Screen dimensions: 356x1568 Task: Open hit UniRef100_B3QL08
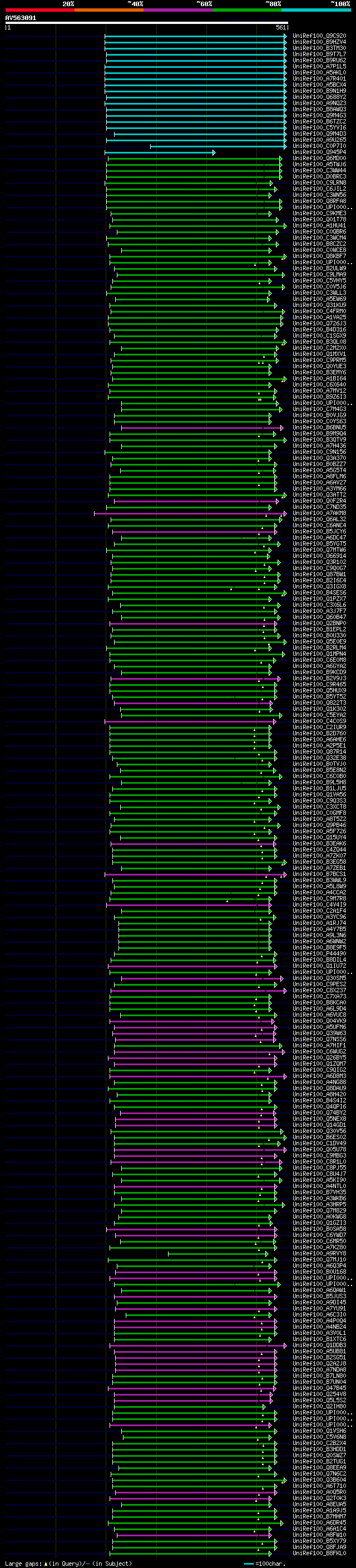319,342
